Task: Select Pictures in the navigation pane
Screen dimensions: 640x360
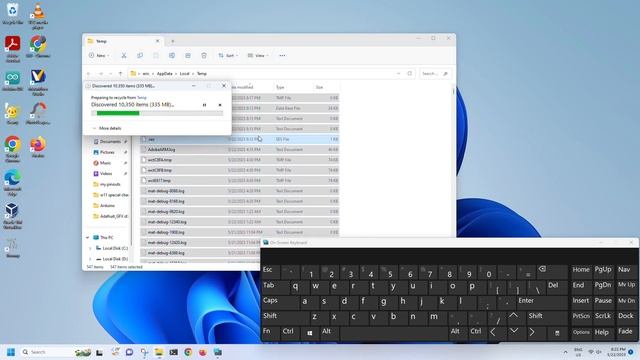Action: coord(109,152)
